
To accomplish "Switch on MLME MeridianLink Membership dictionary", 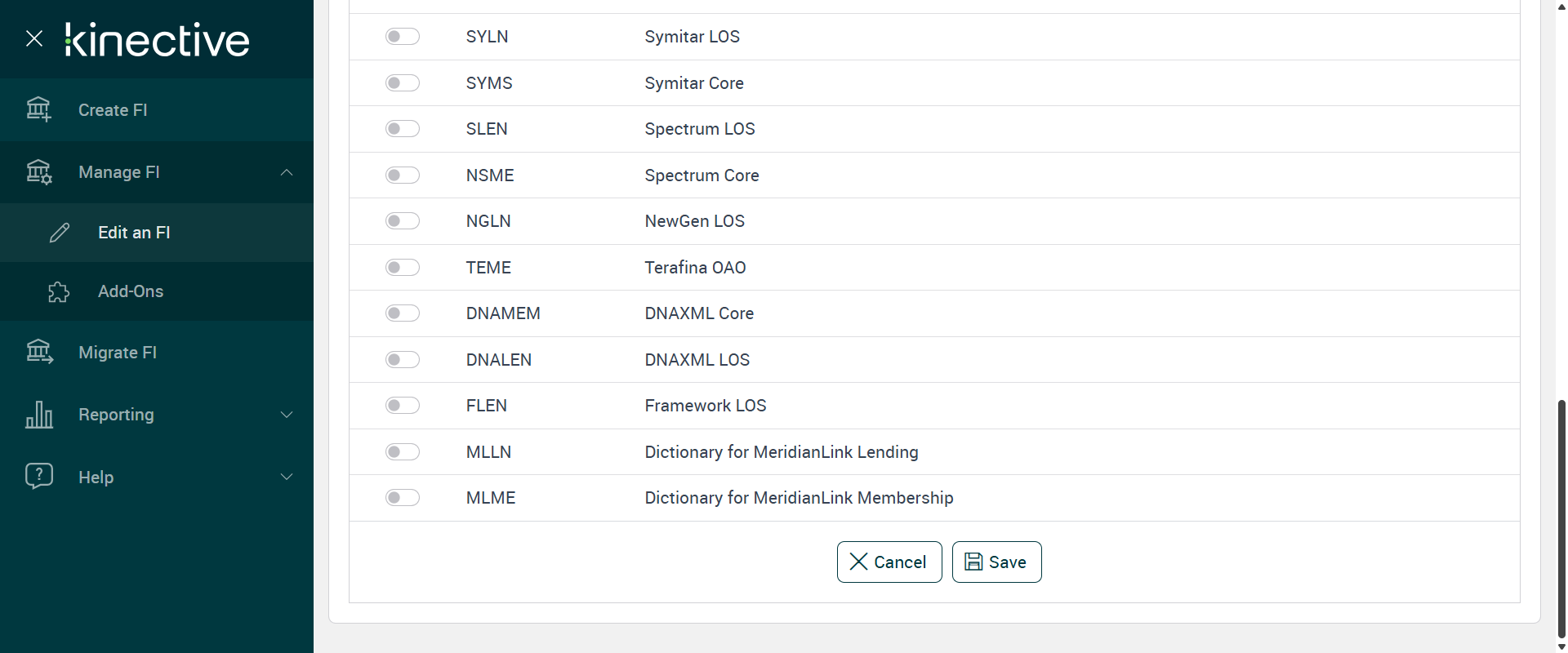I will tap(403, 498).
